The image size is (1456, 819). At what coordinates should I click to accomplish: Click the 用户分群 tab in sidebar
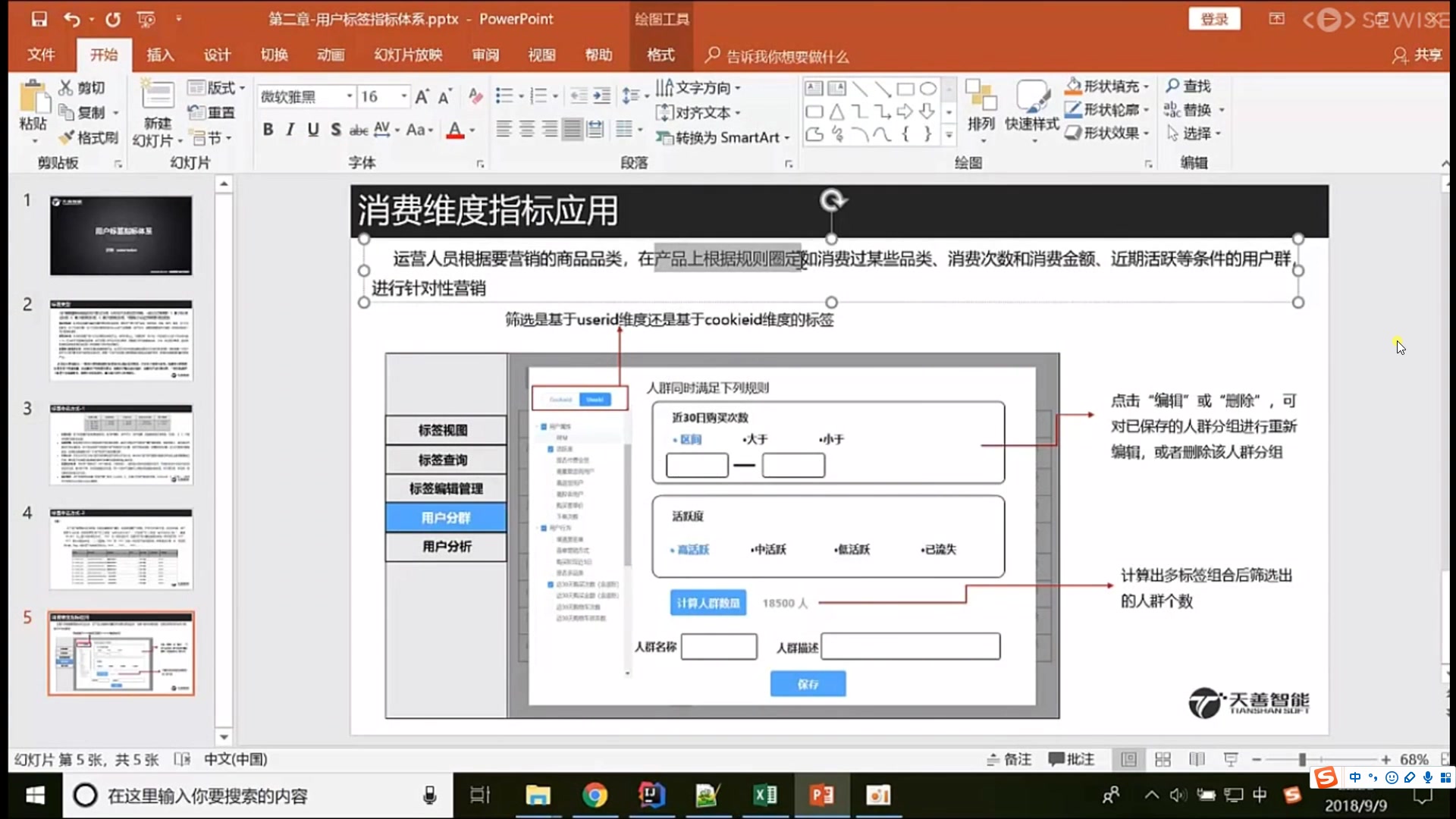coord(445,517)
